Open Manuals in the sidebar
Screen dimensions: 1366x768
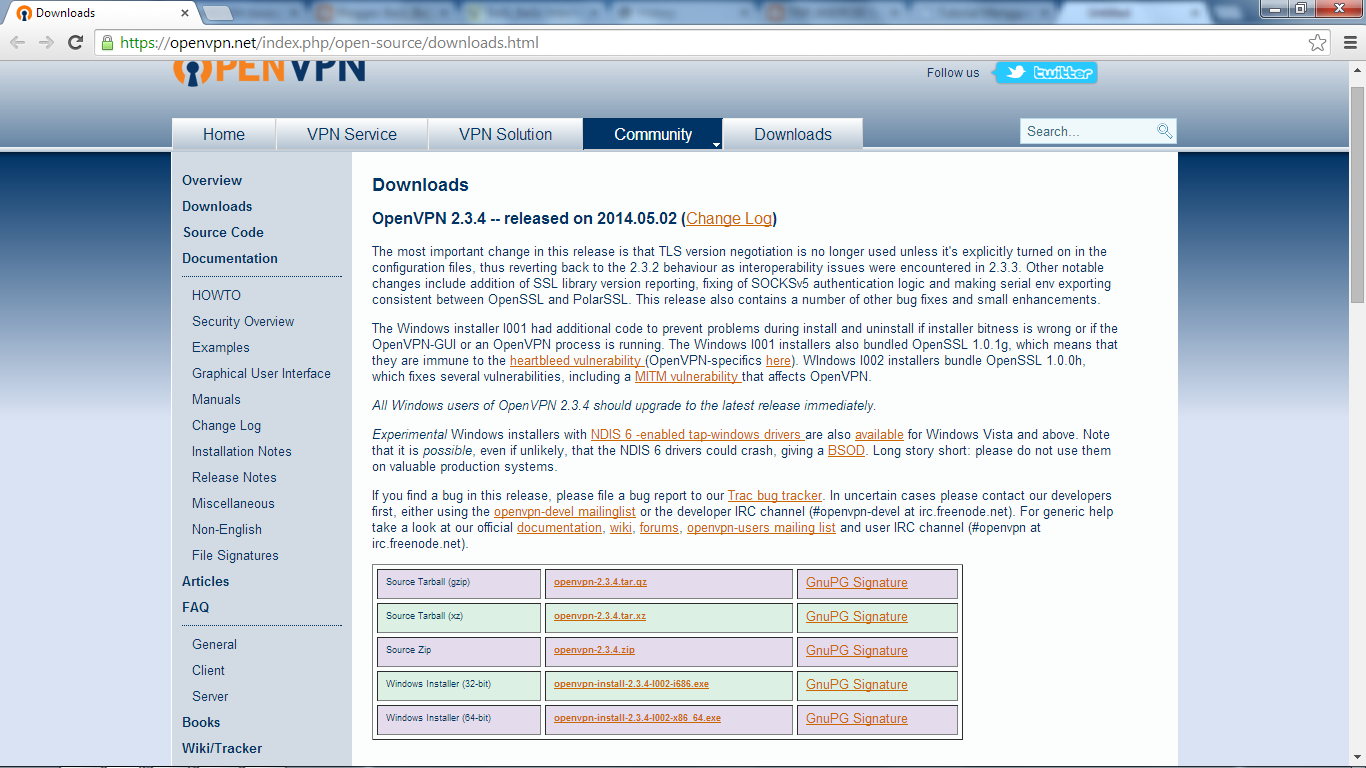click(x=216, y=399)
